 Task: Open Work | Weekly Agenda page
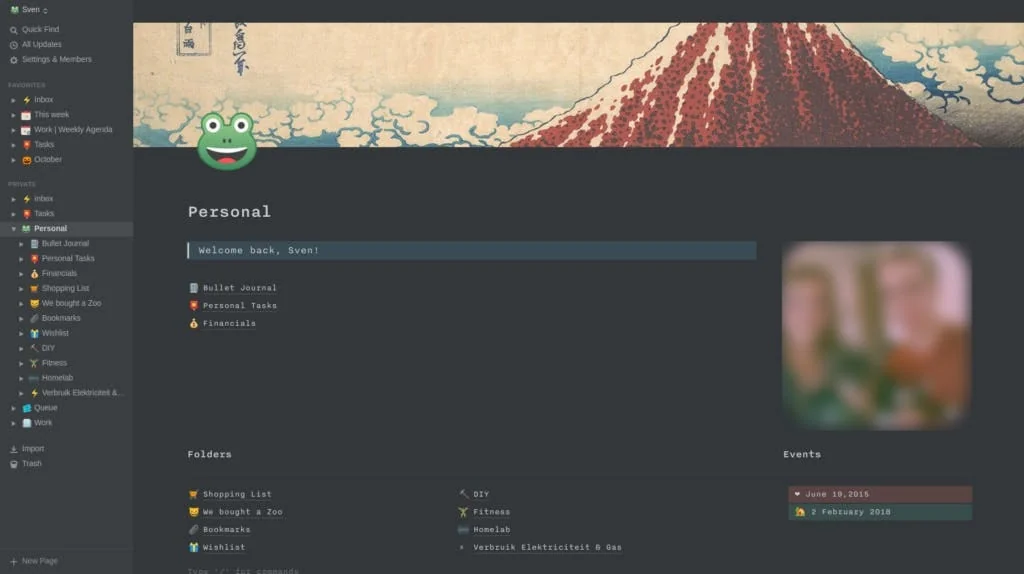[x=73, y=130]
